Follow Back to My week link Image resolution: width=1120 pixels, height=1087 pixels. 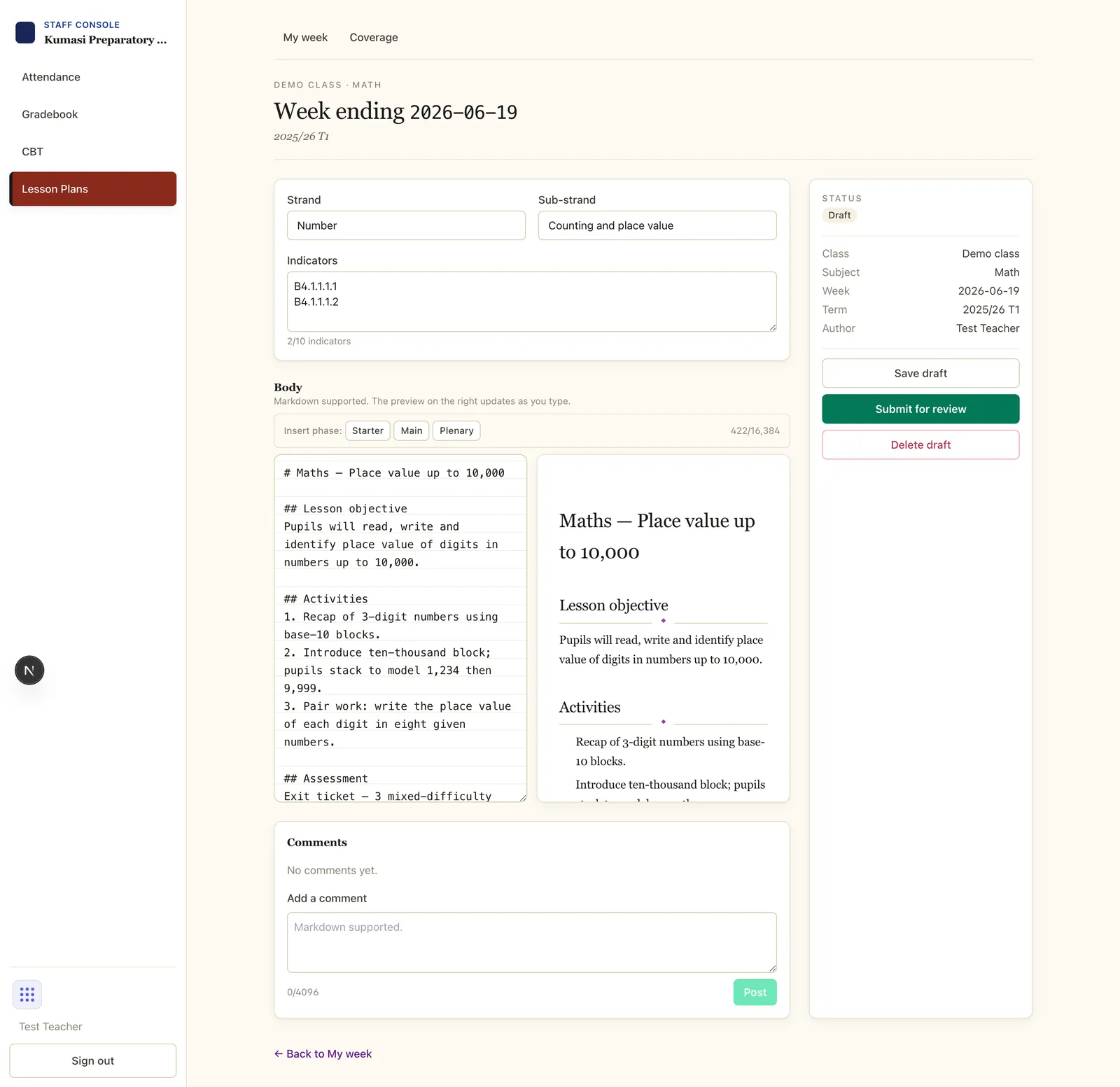coord(323,1053)
